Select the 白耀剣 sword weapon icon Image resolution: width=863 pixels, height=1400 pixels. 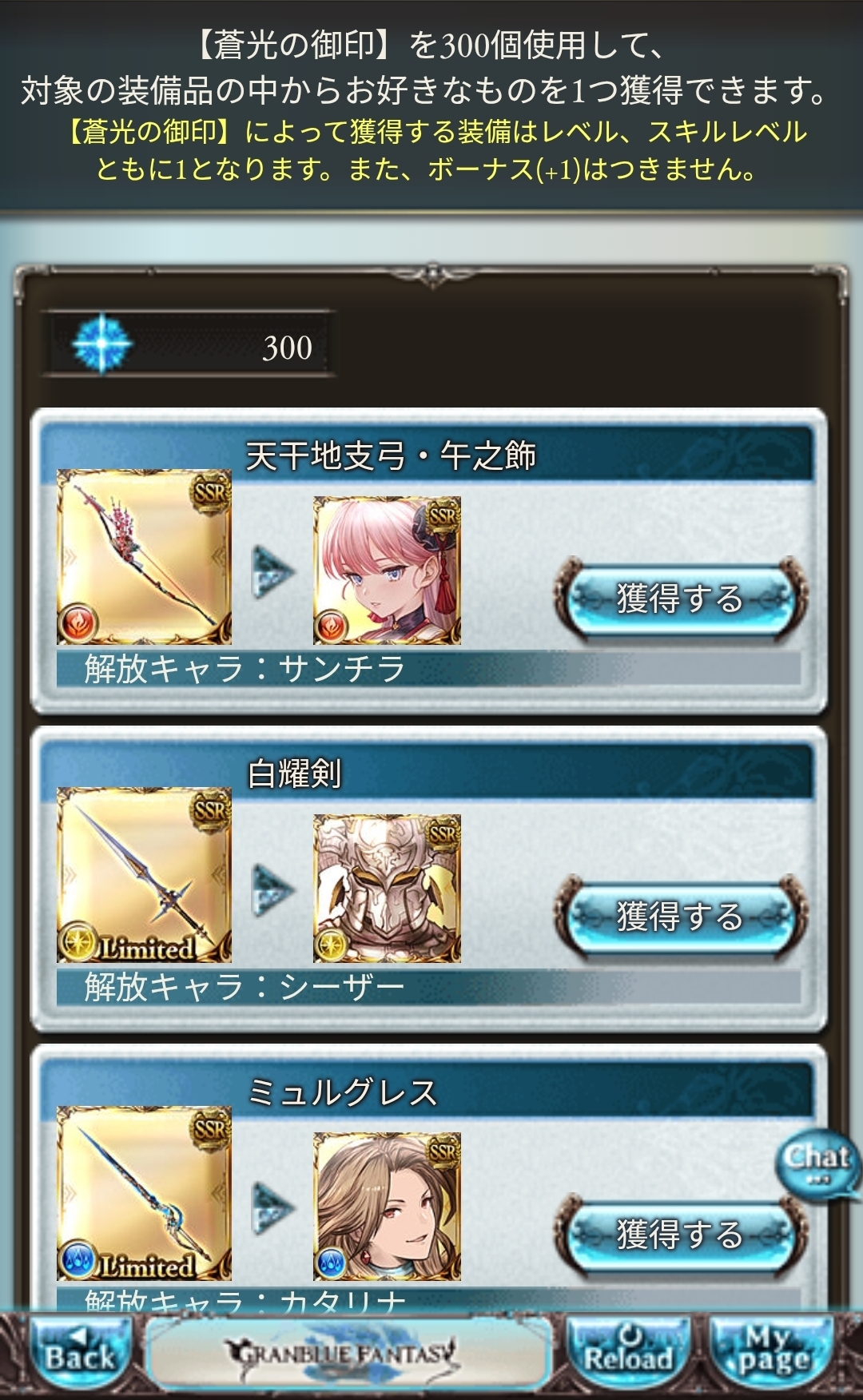point(144,875)
